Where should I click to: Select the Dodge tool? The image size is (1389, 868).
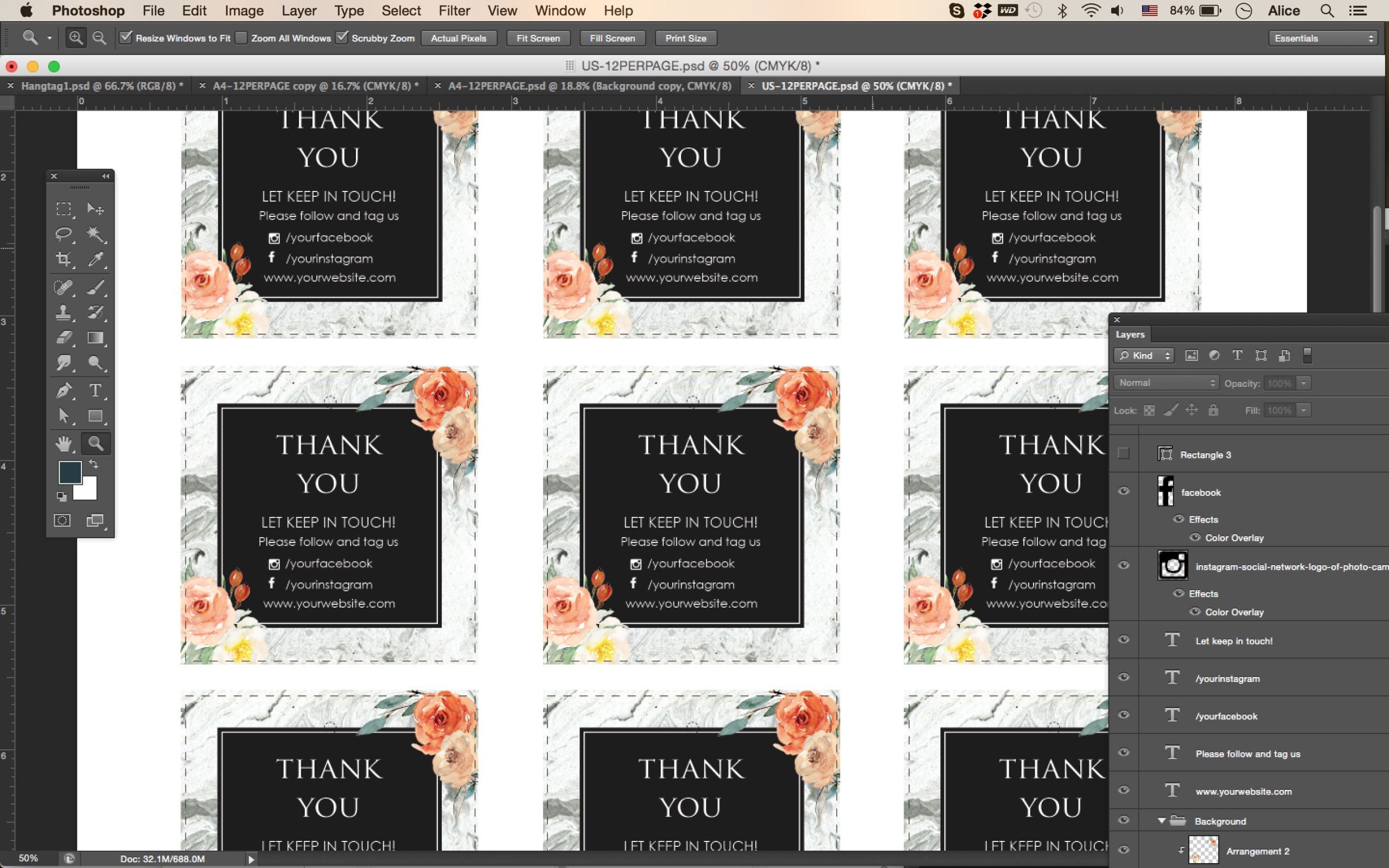point(95,363)
